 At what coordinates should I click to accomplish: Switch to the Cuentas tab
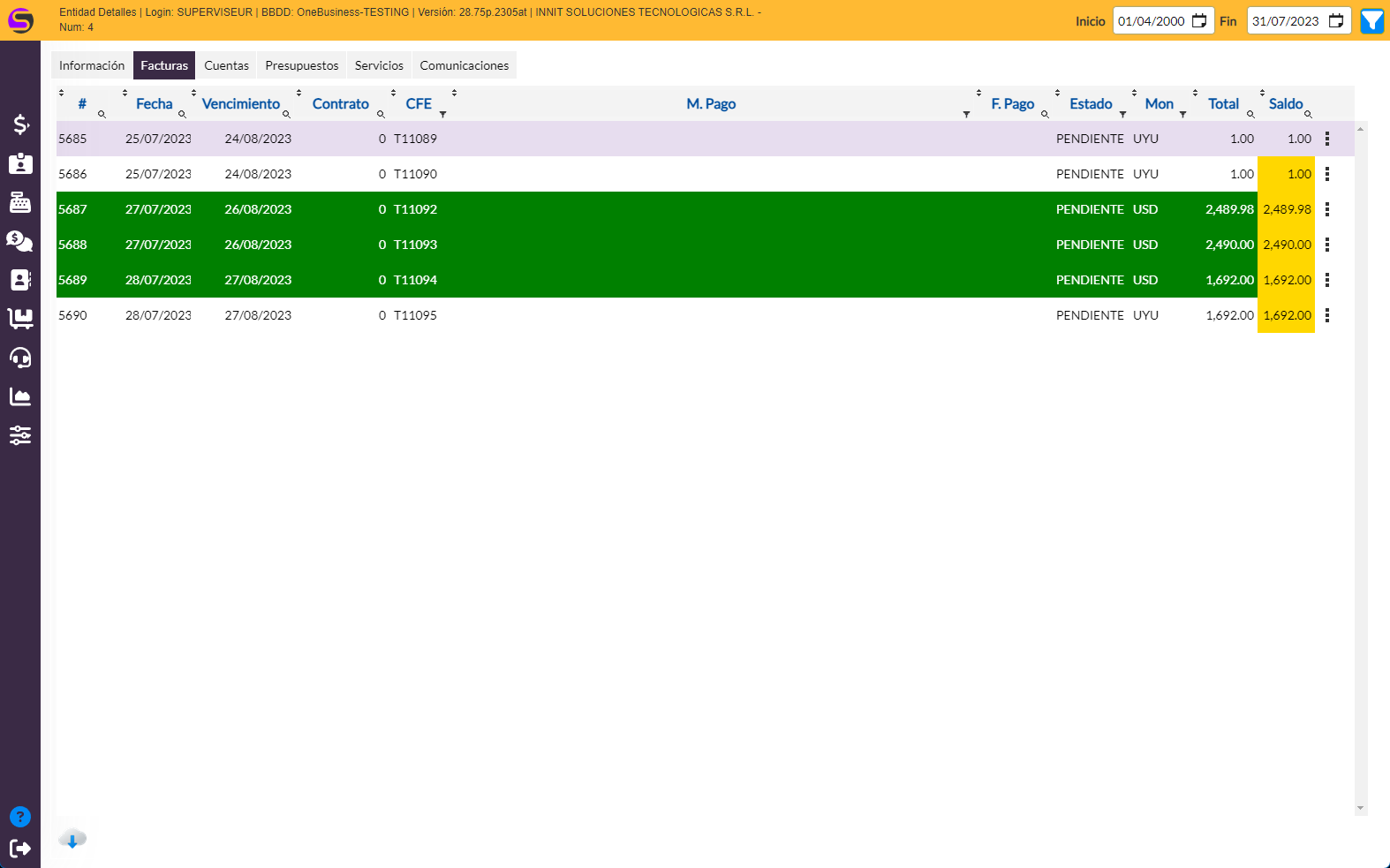226,65
